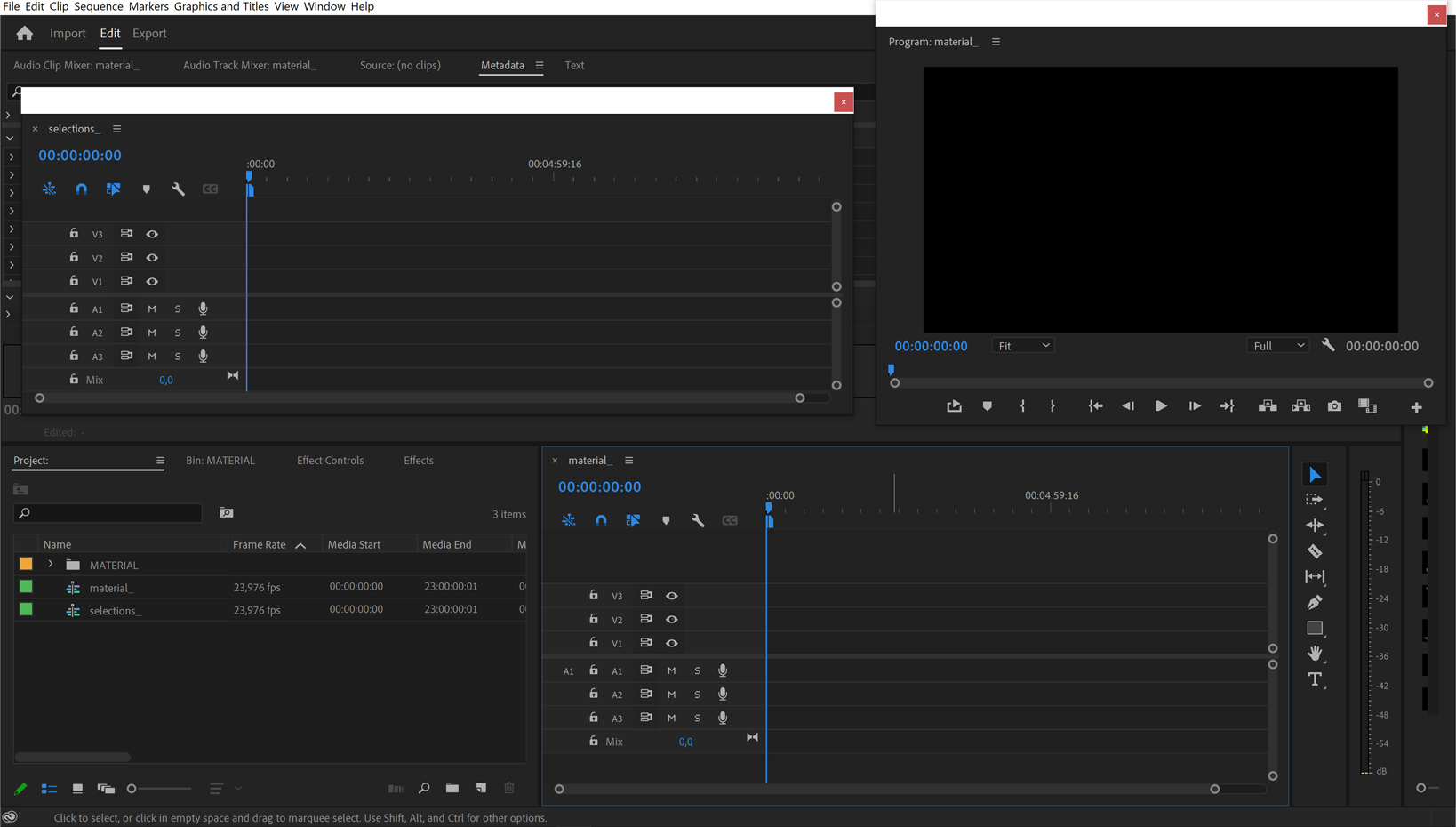Toggle Snap magnet in the material_ timeline

602,520
